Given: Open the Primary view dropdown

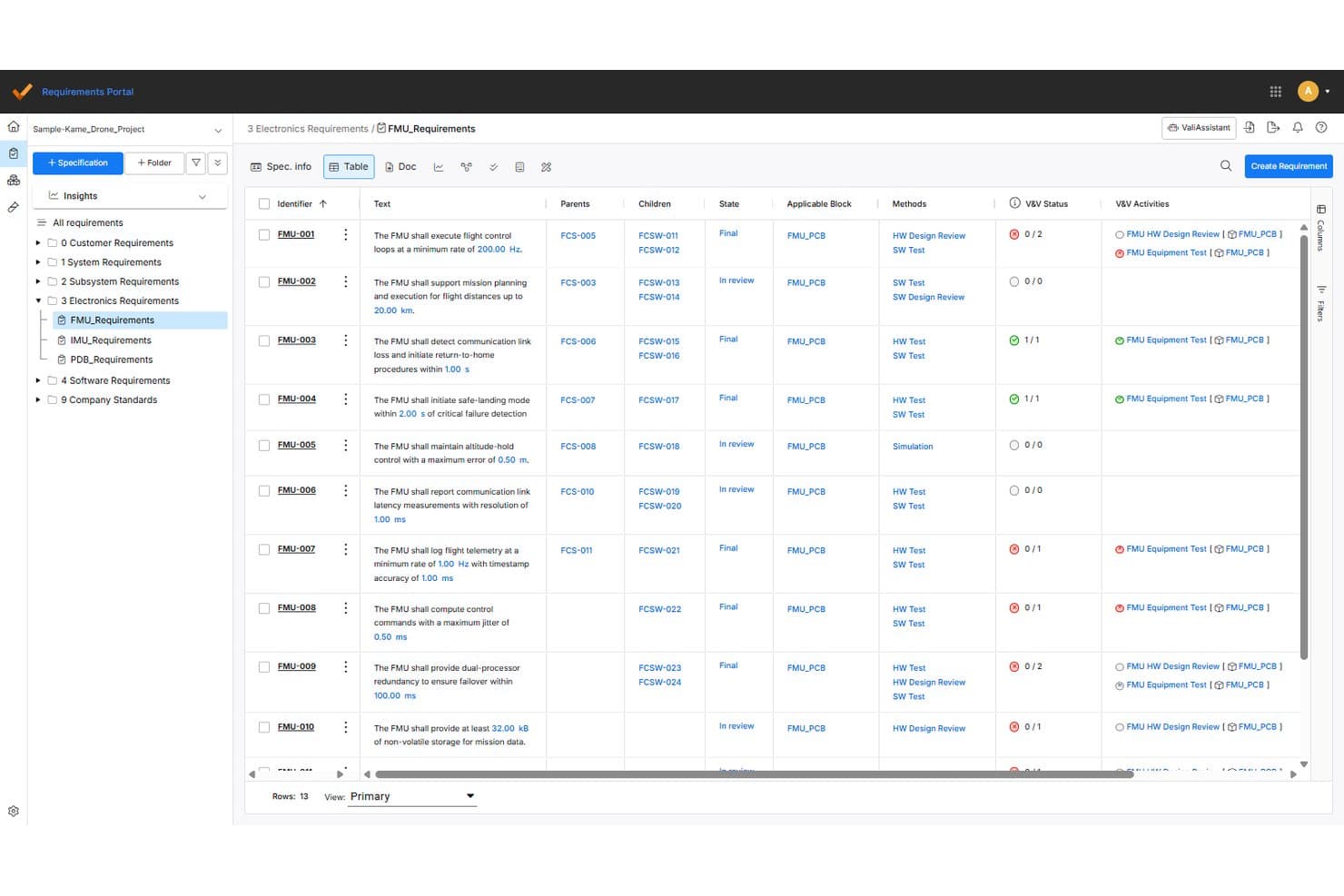Looking at the screenshot, I should [412, 796].
